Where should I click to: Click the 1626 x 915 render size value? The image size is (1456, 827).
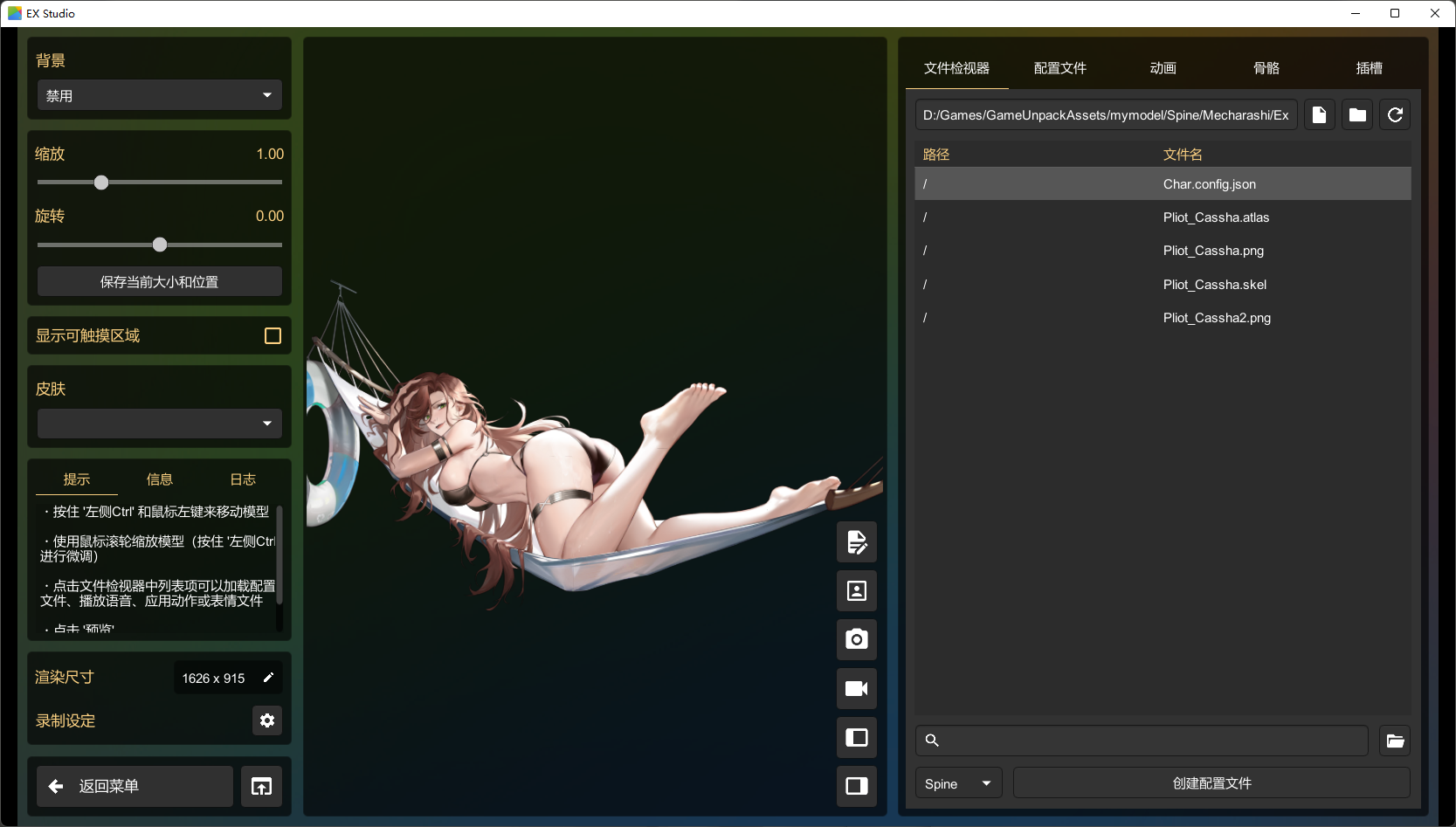213,679
